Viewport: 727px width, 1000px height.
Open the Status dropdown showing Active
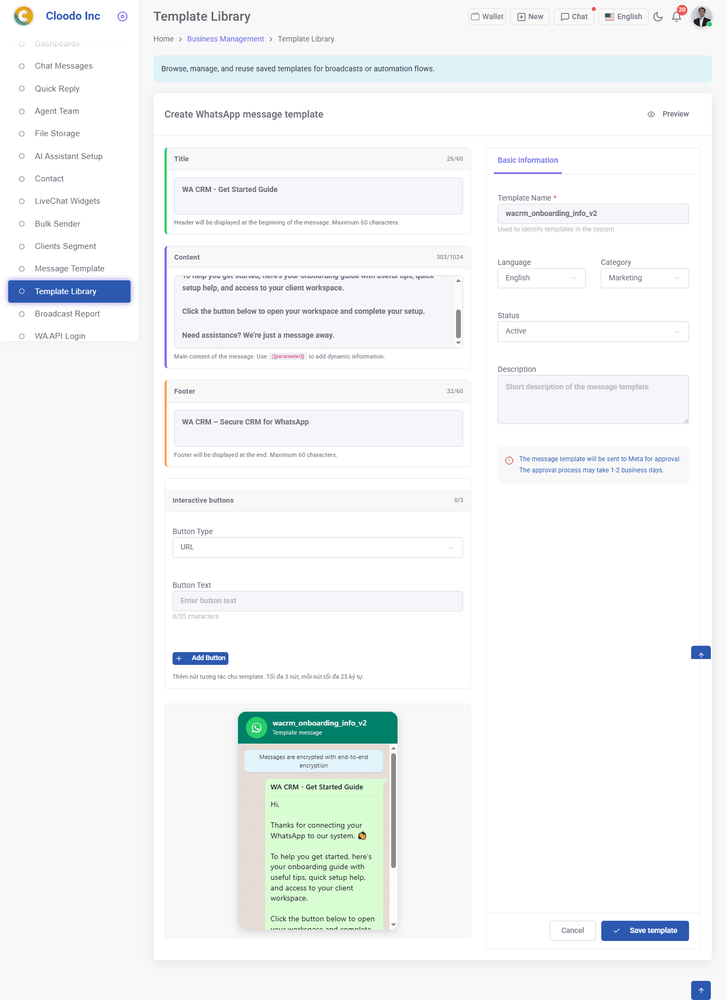593,331
